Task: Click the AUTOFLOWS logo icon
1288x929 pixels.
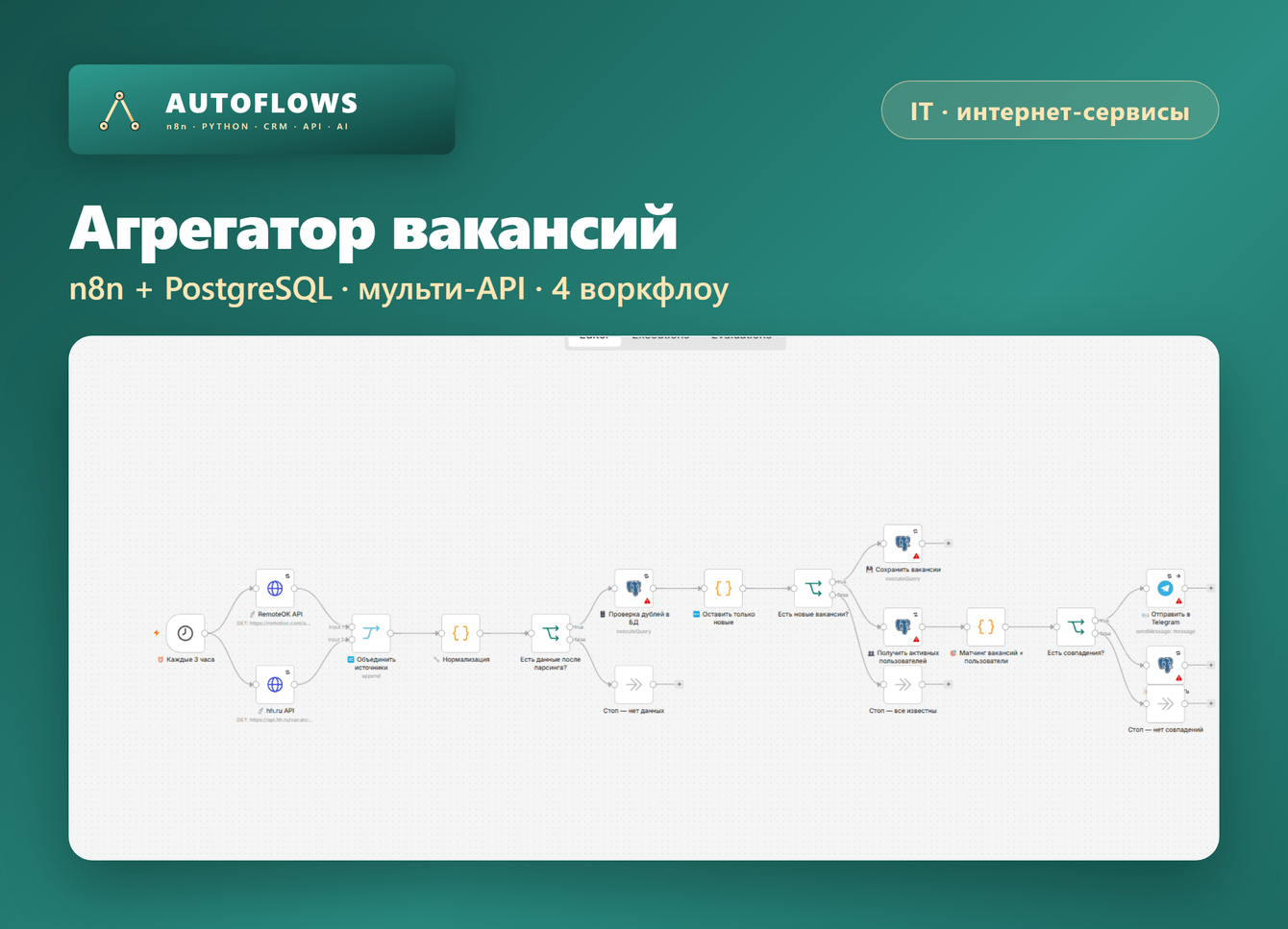Action: click(120, 110)
